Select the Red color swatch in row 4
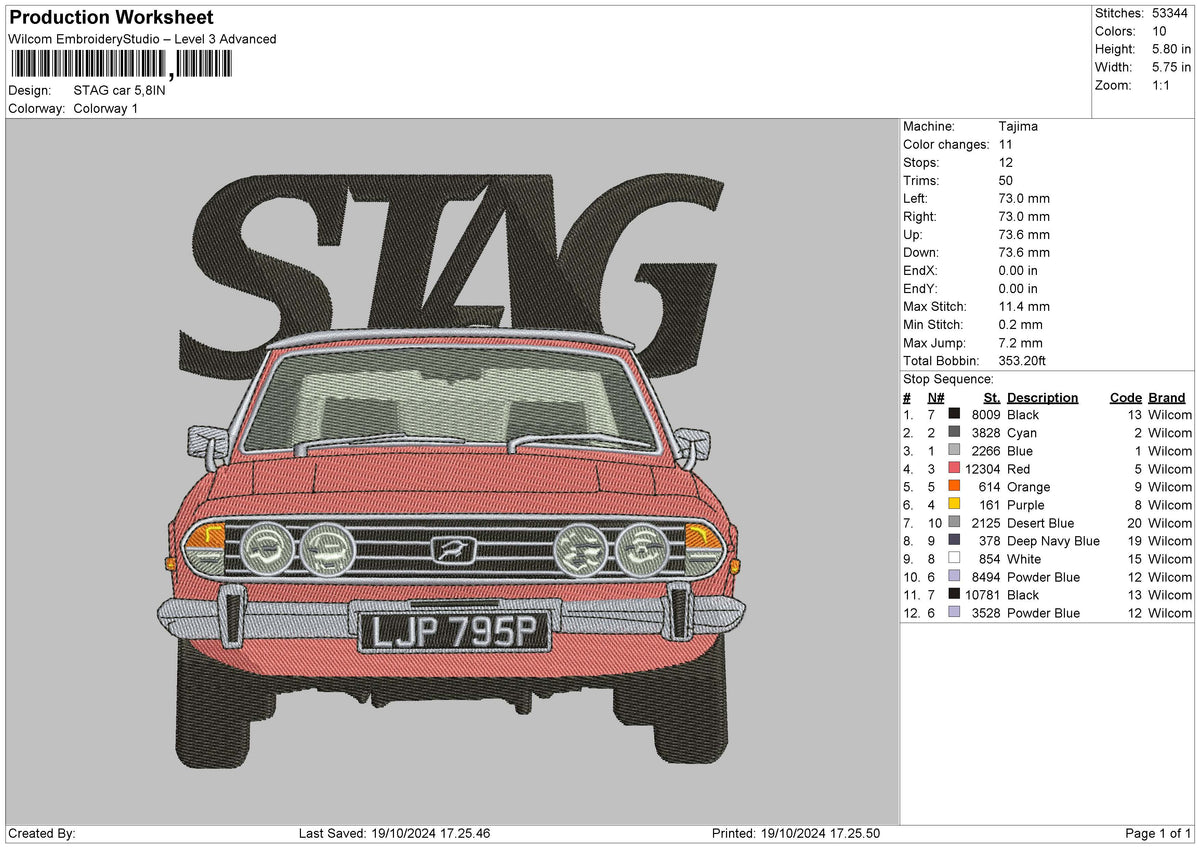Image resolution: width=1200 pixels, height=848 pixels. (x=954, y=469)
